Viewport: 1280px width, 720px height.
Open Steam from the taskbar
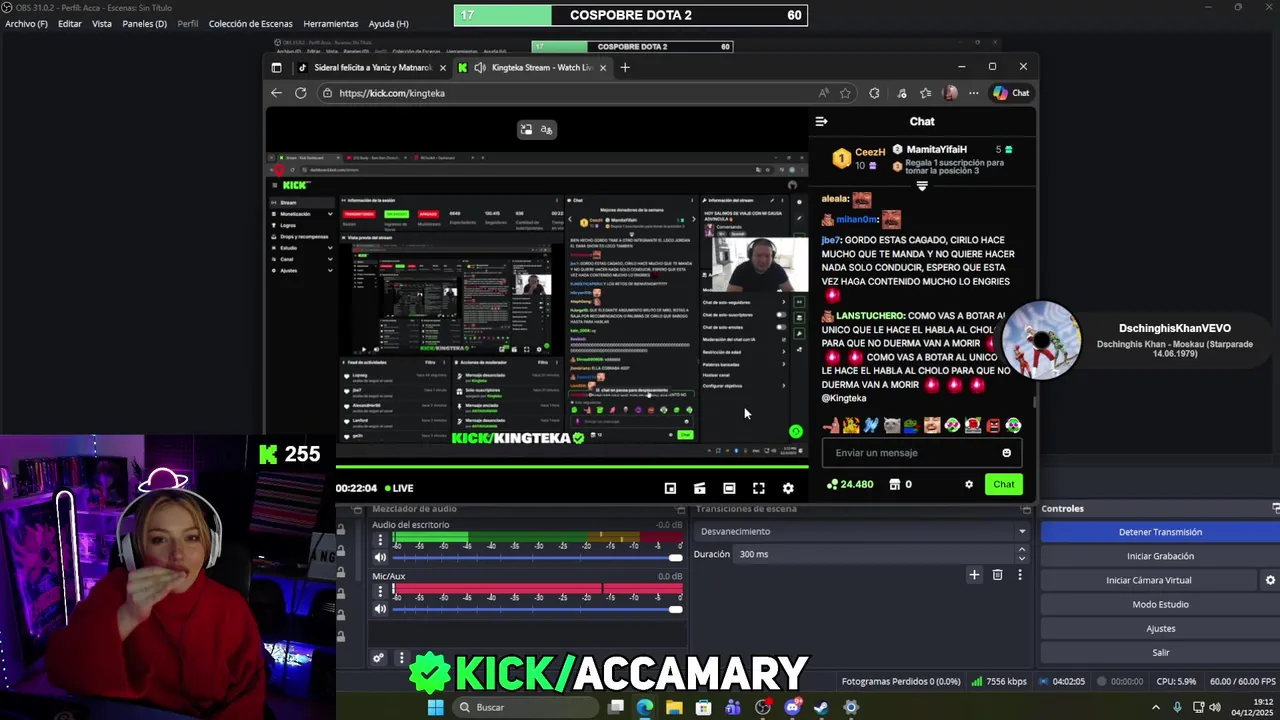pos(821,707)
